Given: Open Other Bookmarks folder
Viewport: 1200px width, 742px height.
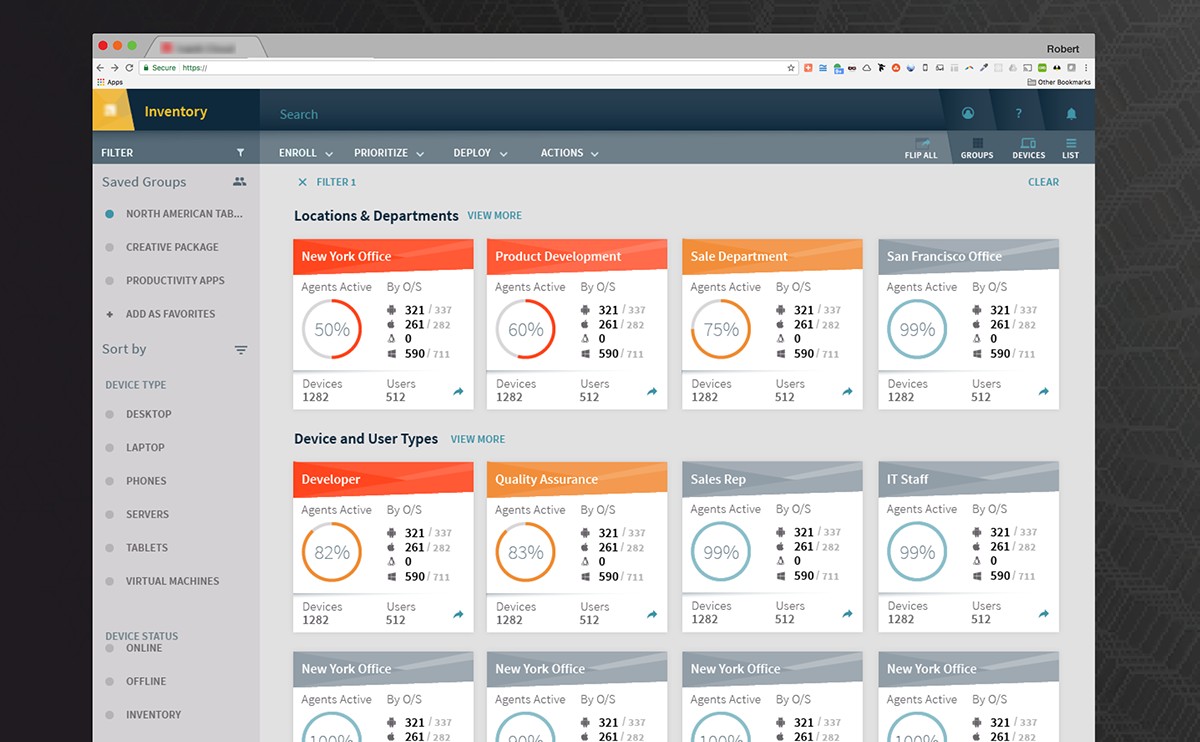Looking at the screenshot, I should click(1059, 82).
